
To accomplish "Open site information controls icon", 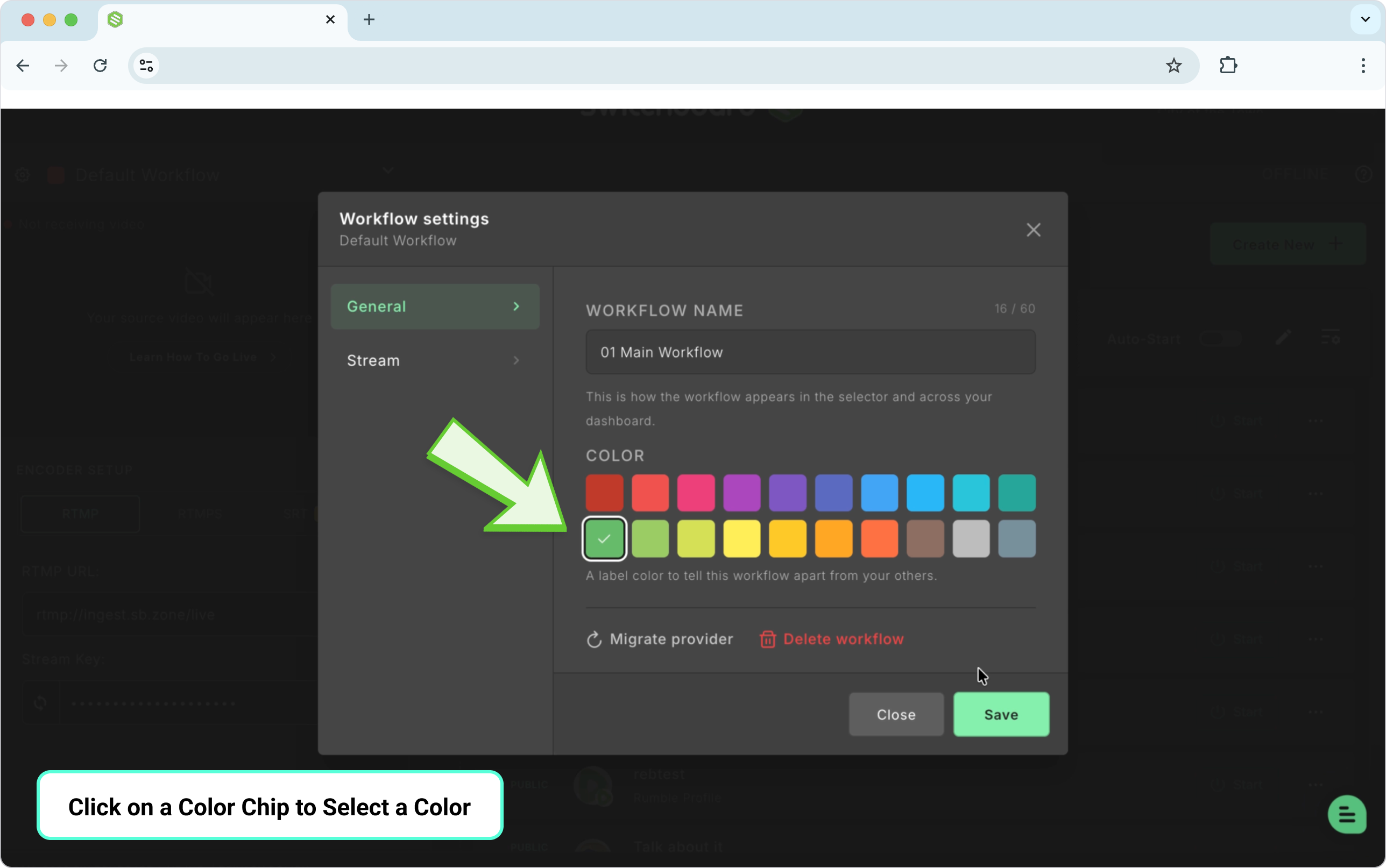I will pos(146,66).
